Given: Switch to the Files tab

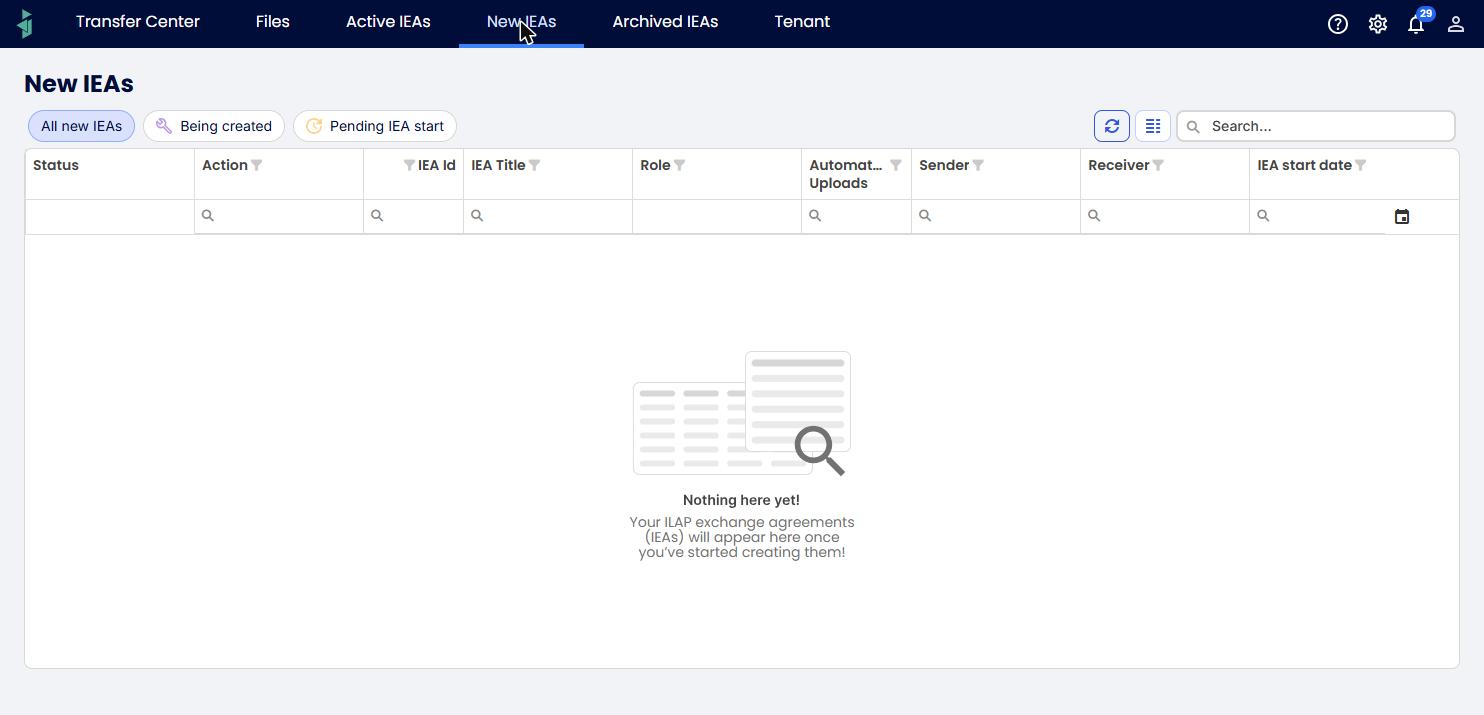Looking at the screenshot, I should tap(273, 22).
